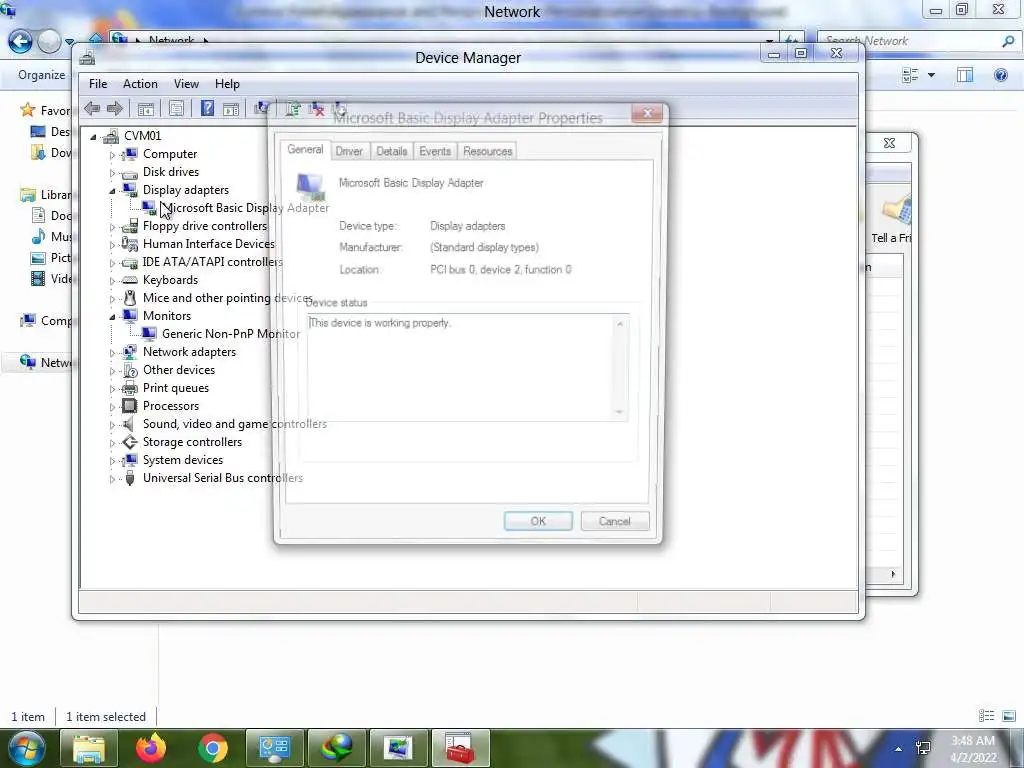
Task: Click the Uninstall device toolbar icon with red X
Action: 317,108
